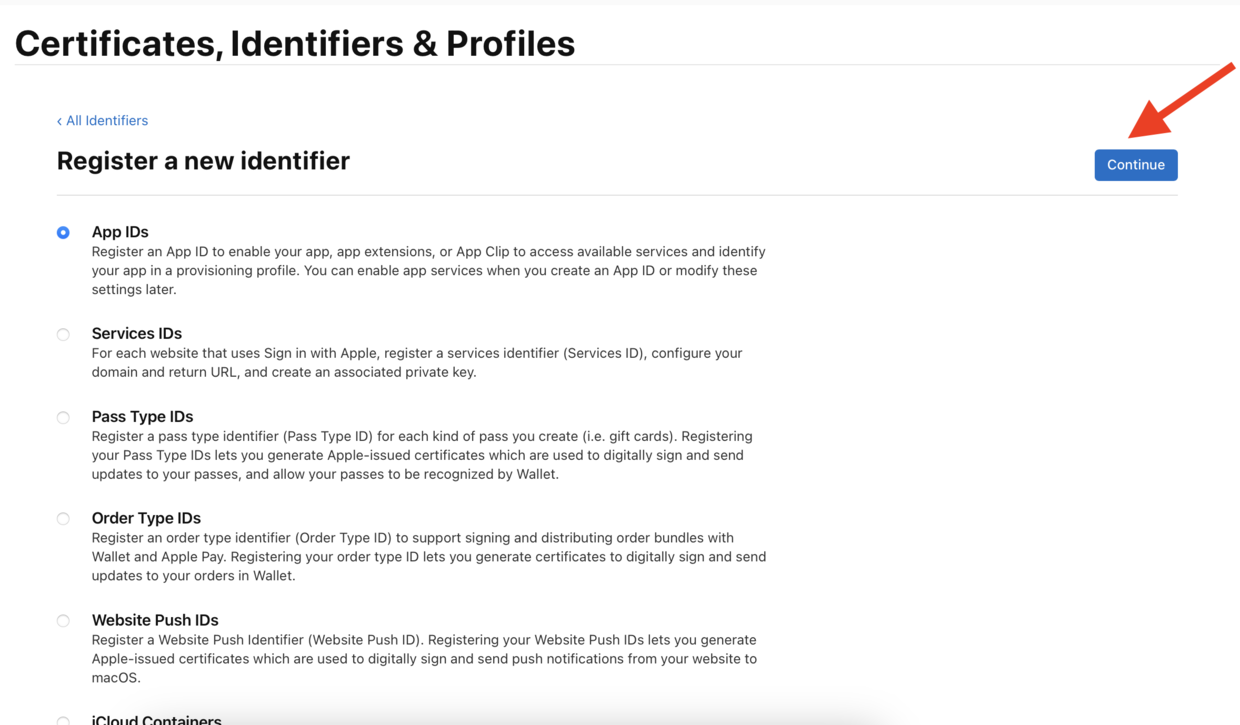Click the Register a new identifier heading

203,161
